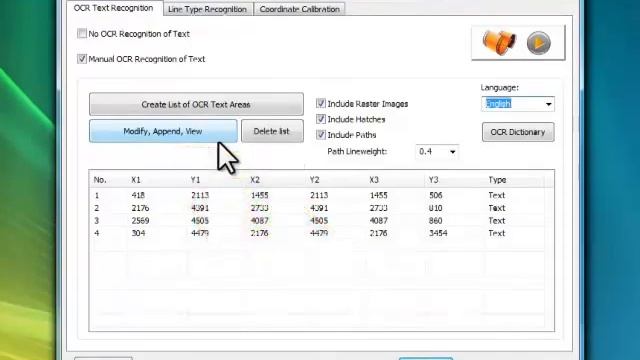
Task: Toggle the Include Hatches checkbox
Action: click(321, 119)
